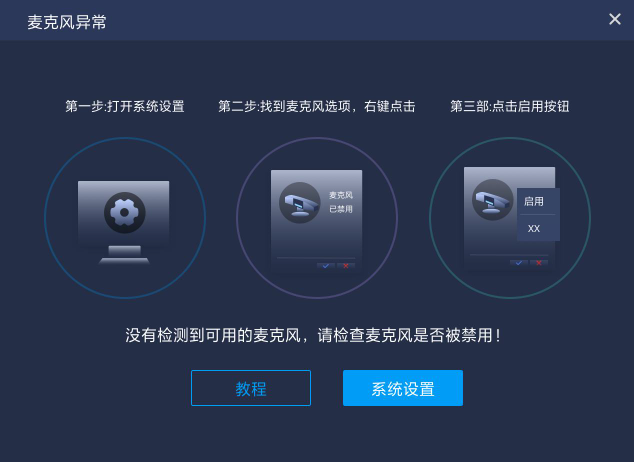This screenshot has height=462, width=634.
Task: Click the 第二步:找到麦克风选项 heading
Action: pyautogui.click(x=317, y=106)
